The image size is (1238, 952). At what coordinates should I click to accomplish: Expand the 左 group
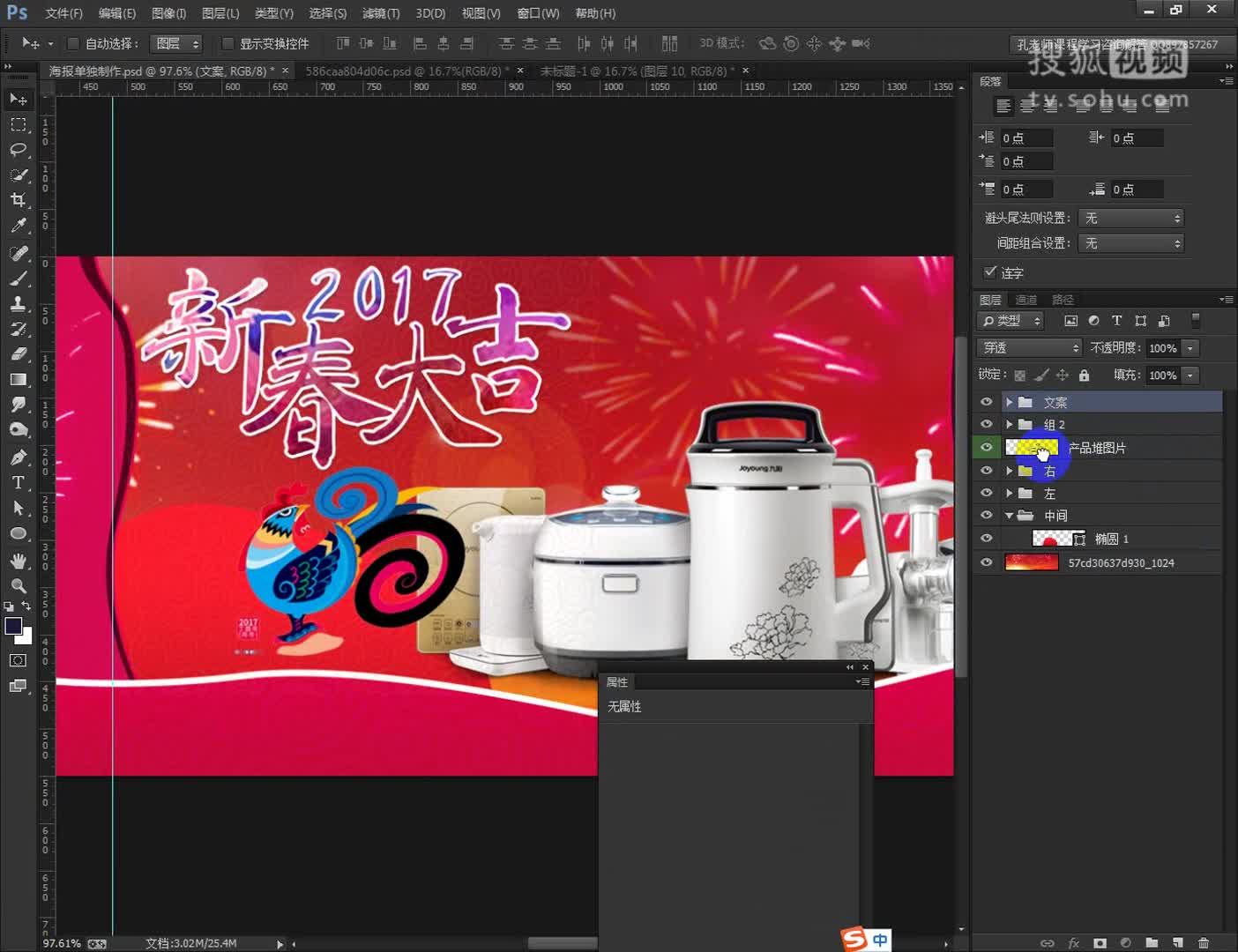tap(1009, 493)
